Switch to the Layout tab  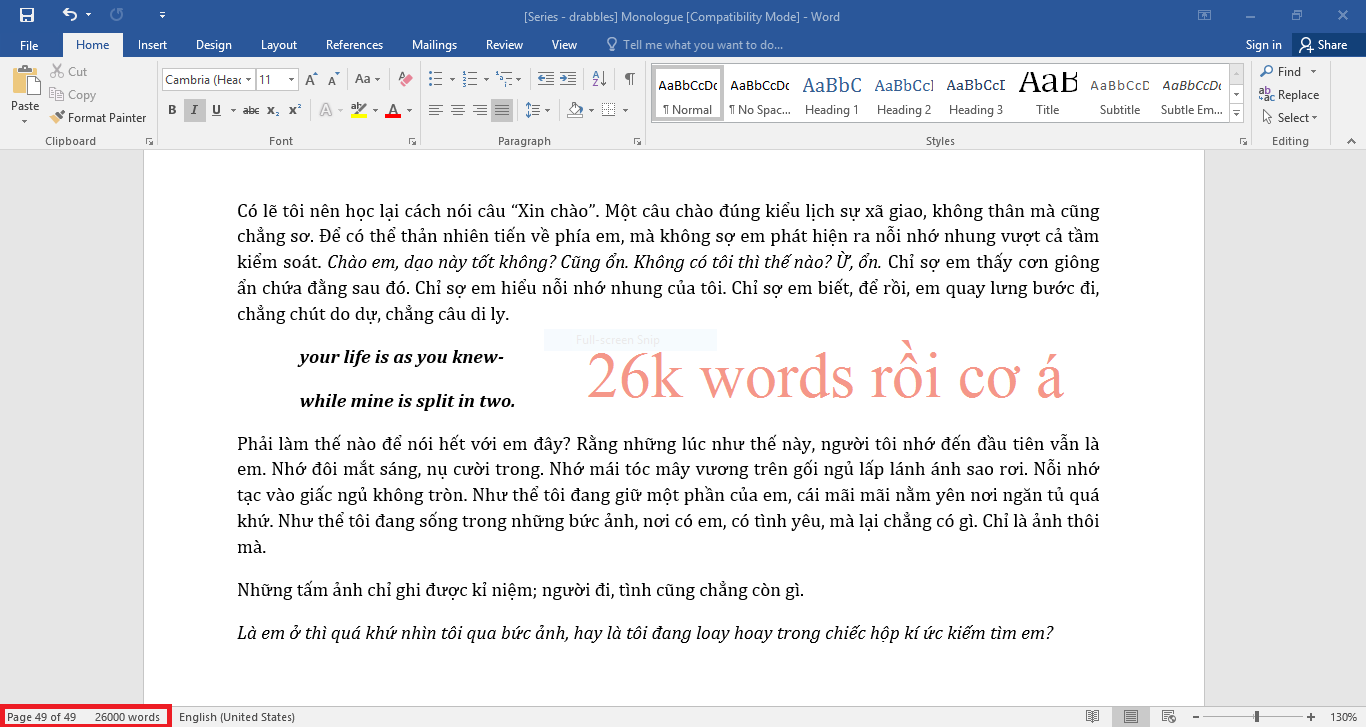(278, 45)
